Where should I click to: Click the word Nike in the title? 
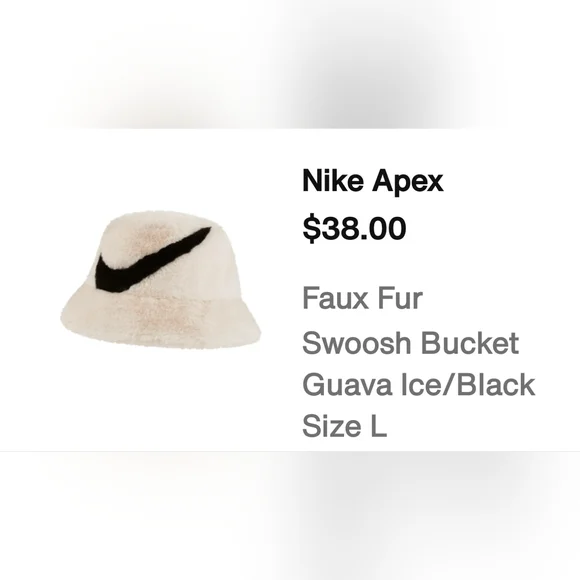(333, 181)
